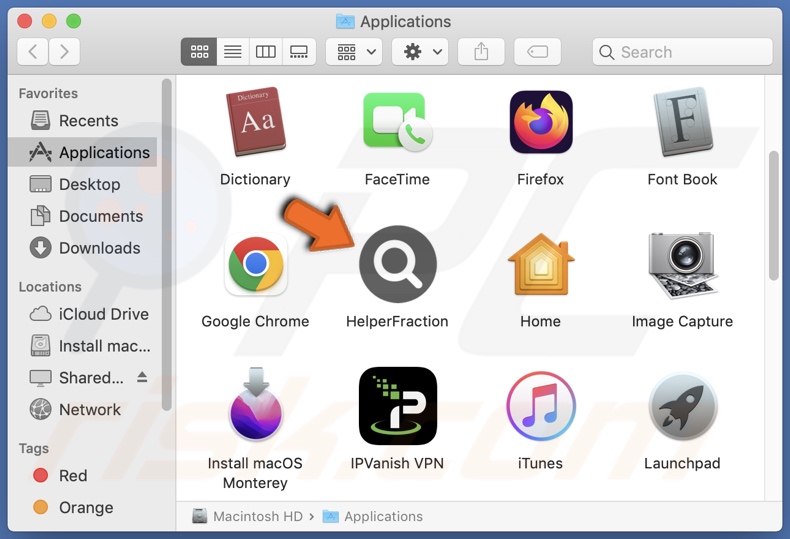
Task: Click the Locations section header
Action: [50, 287]
